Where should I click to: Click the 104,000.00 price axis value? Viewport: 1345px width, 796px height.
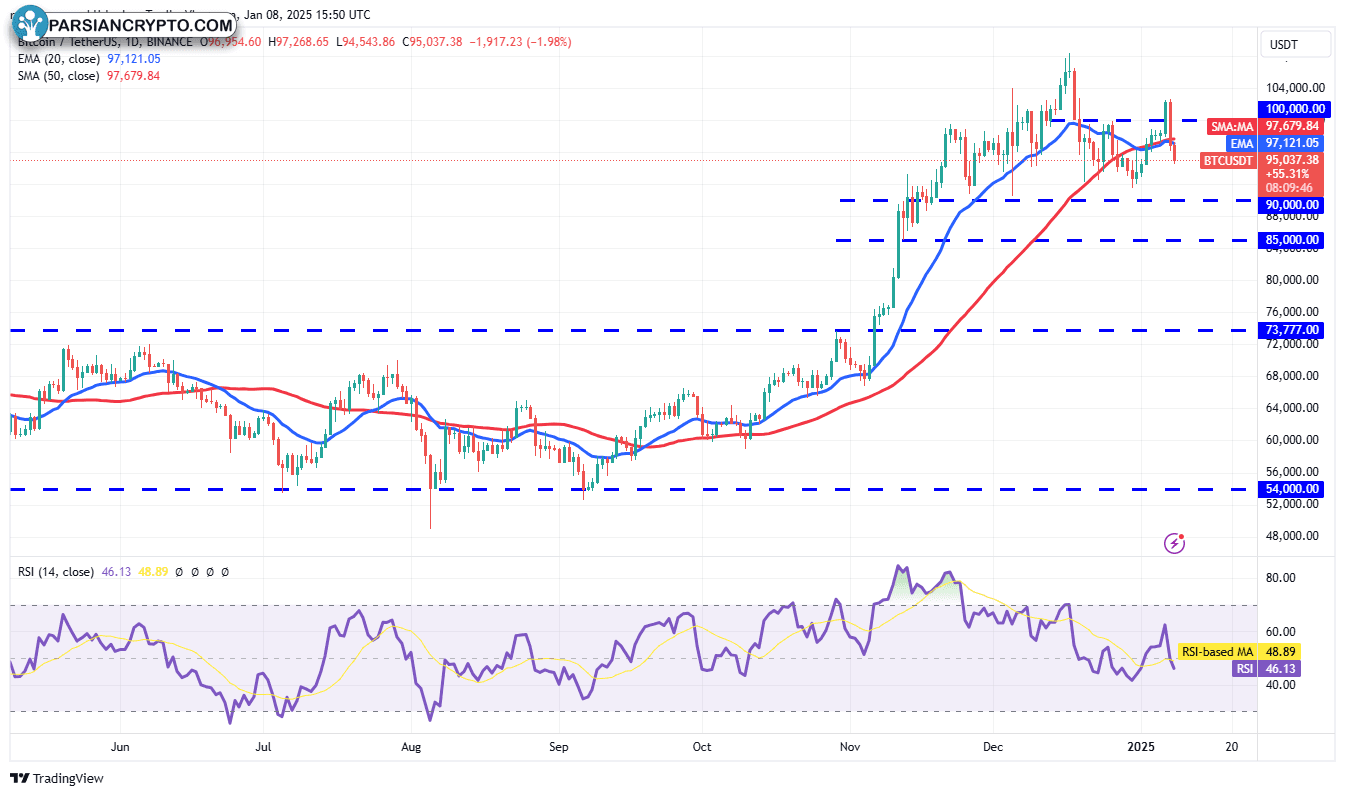(1297, 88)
